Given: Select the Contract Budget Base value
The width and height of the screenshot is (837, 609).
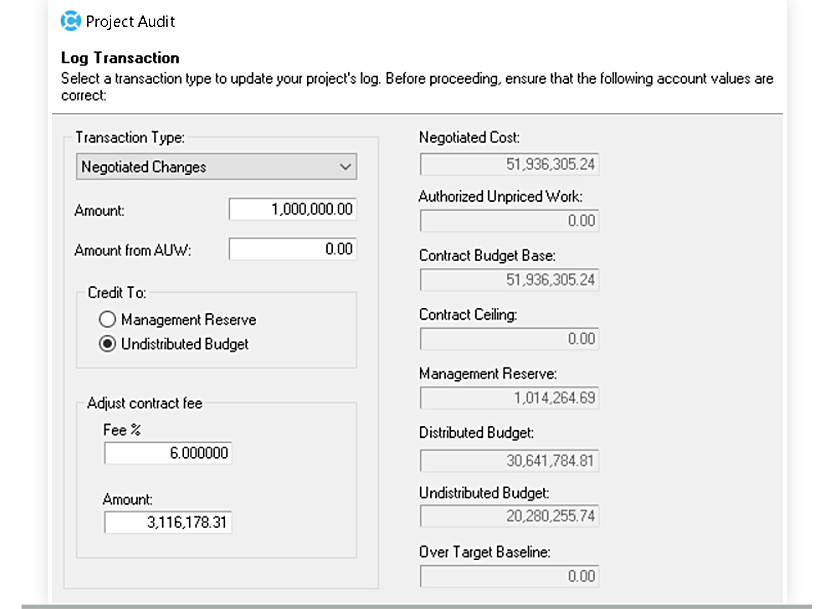Looking at the screenshot, I should click(x=509, y=280).
